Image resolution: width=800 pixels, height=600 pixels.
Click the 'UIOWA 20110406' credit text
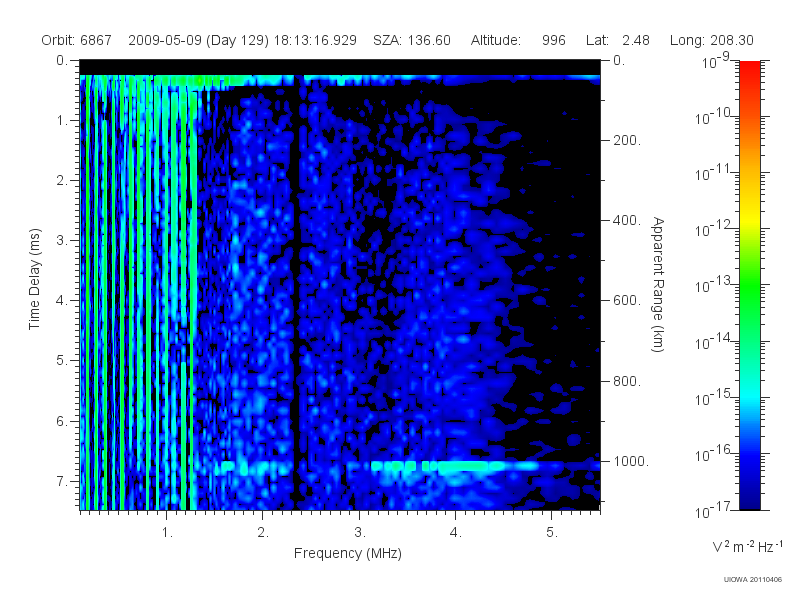coord(753,580)
